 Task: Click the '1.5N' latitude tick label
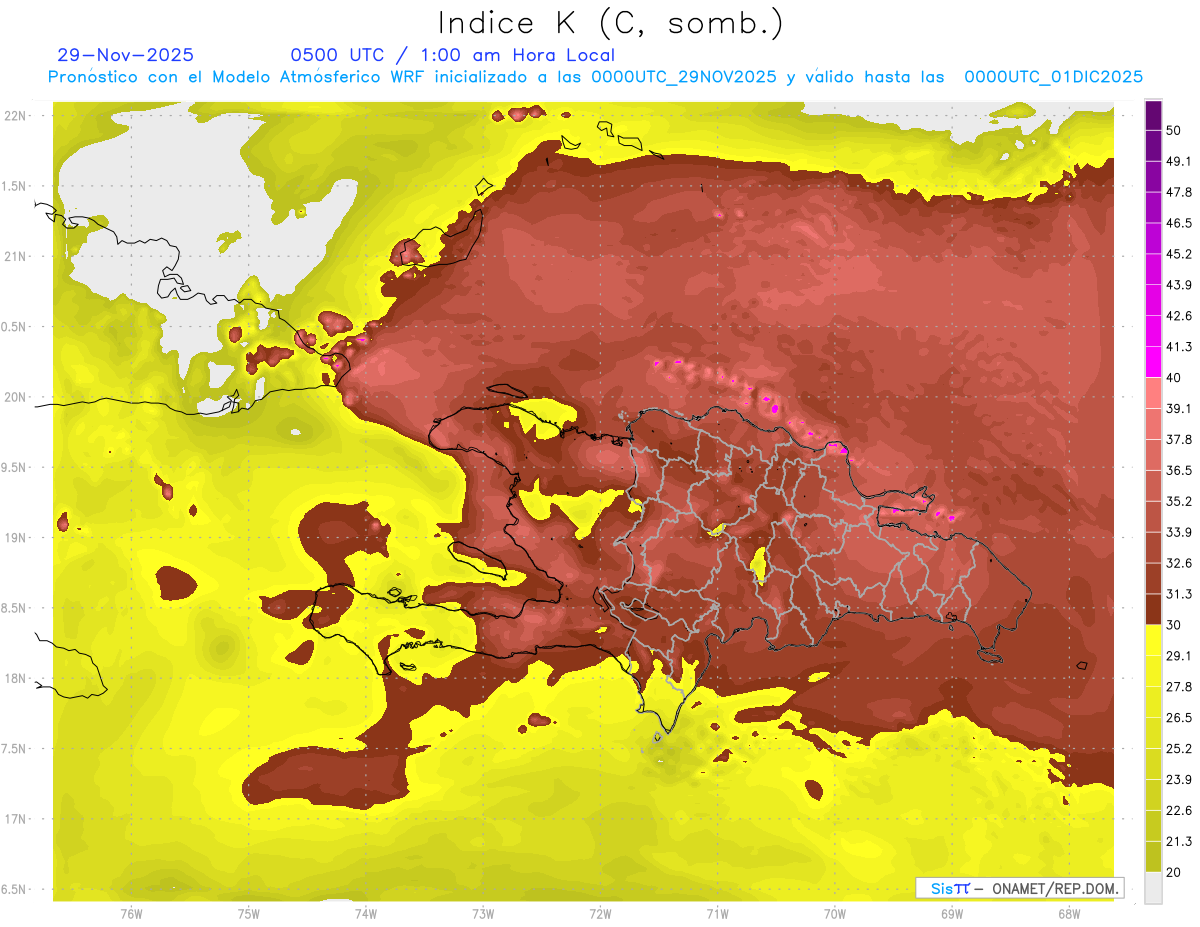15,186
